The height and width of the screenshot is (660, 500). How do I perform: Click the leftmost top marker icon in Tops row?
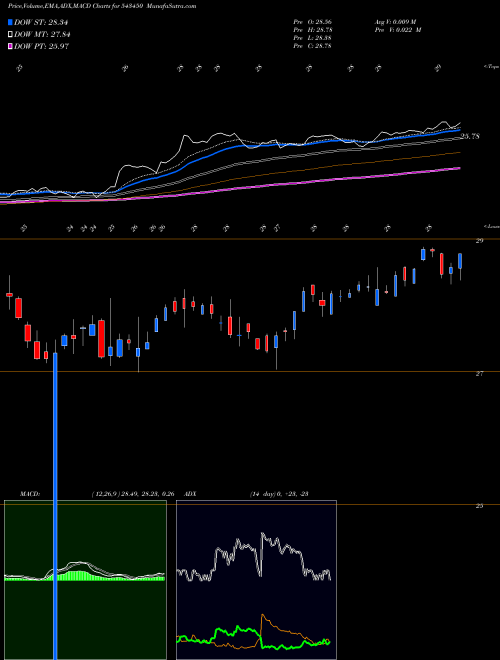(19, 68)
